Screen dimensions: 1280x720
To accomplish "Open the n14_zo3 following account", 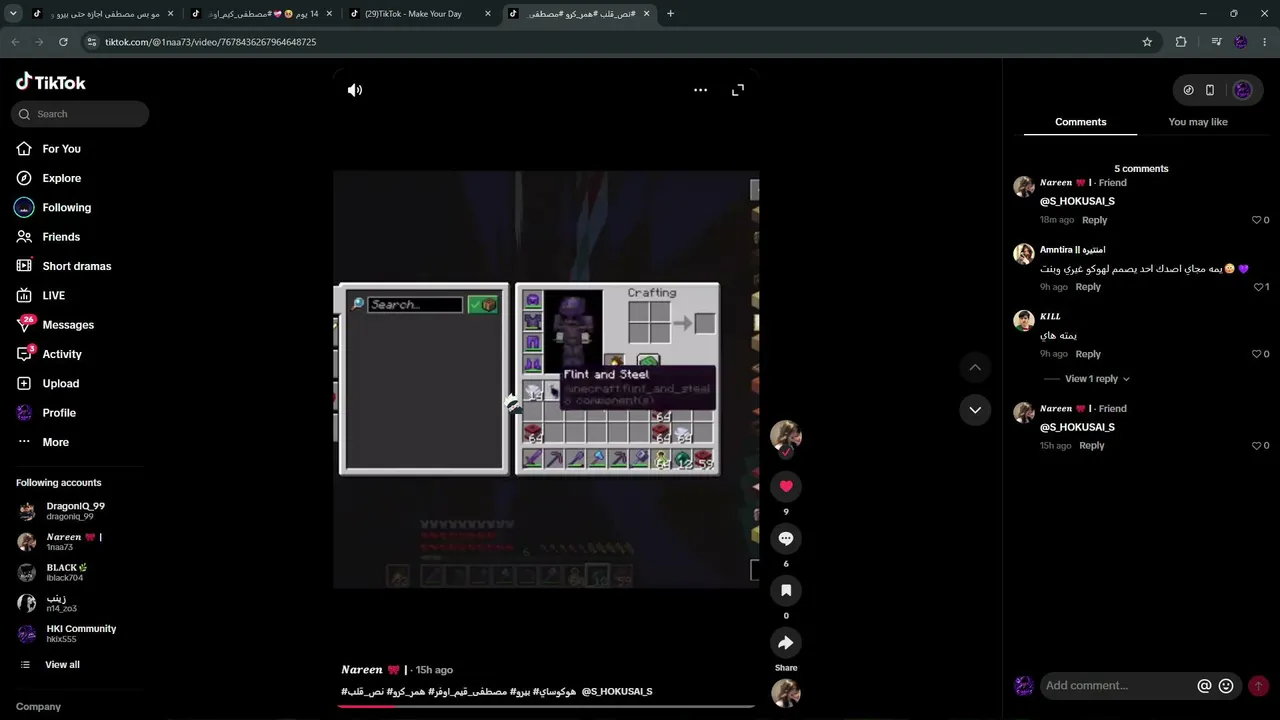I will coord(61,603).
